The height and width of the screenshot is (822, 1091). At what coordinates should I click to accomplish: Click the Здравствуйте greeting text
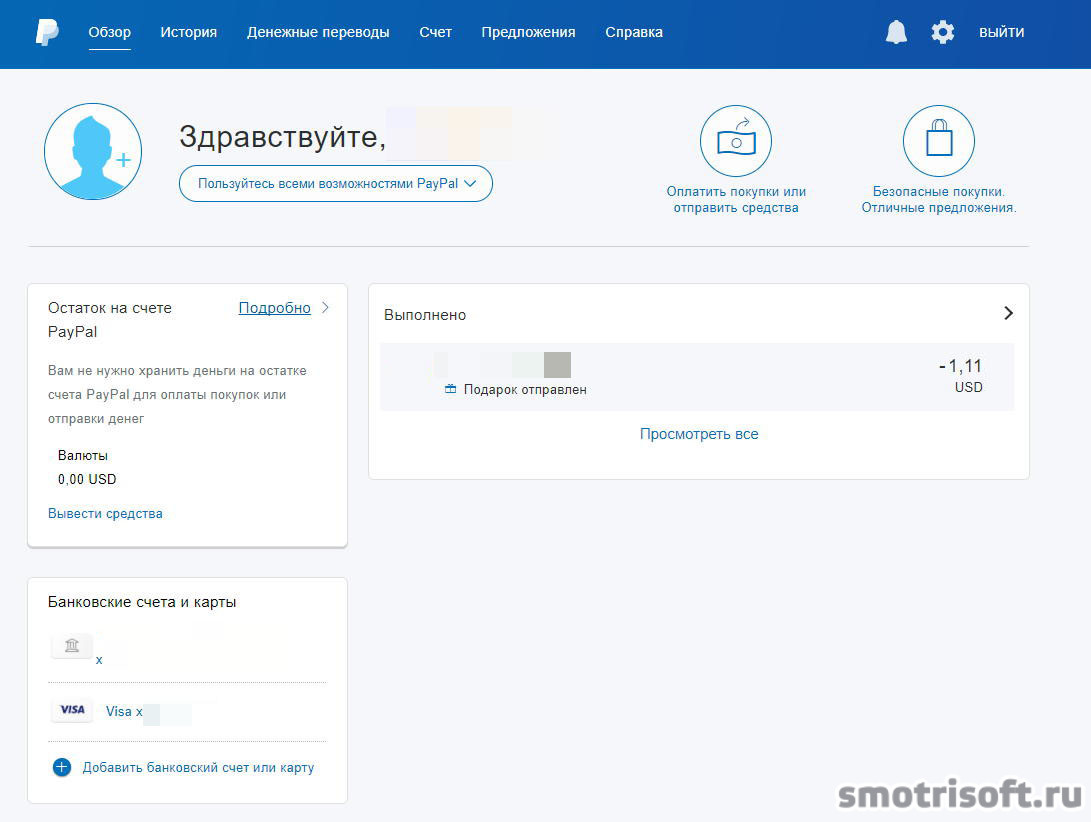coord(282,137)
